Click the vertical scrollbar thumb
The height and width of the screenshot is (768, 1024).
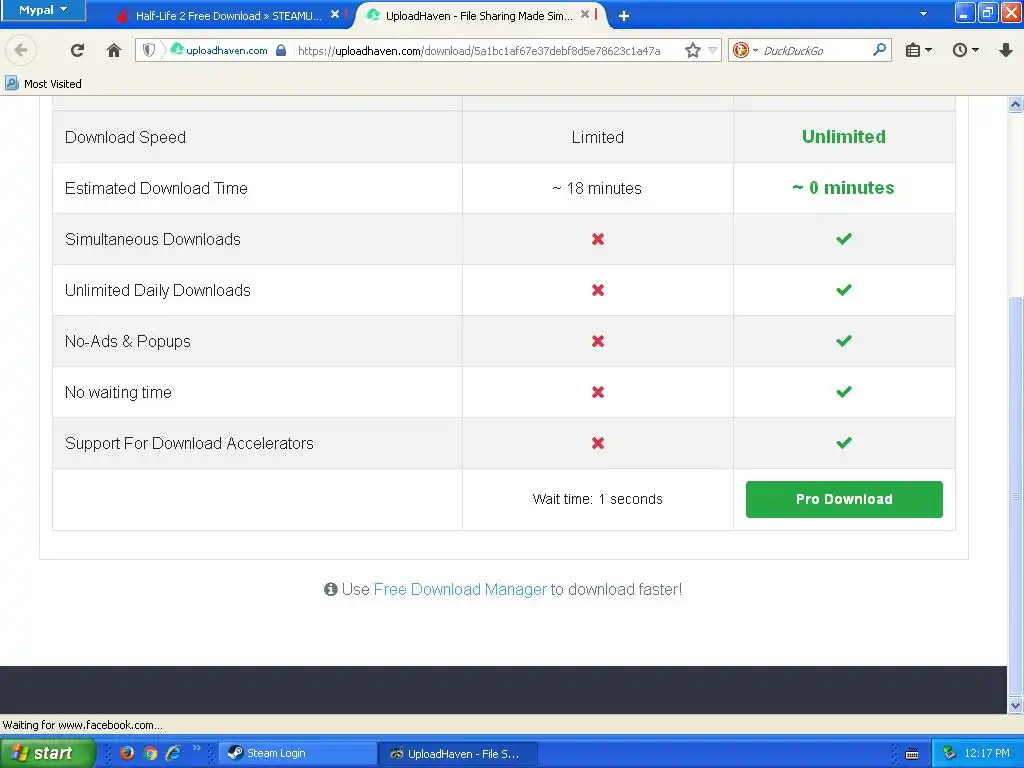coord(1015,496)
